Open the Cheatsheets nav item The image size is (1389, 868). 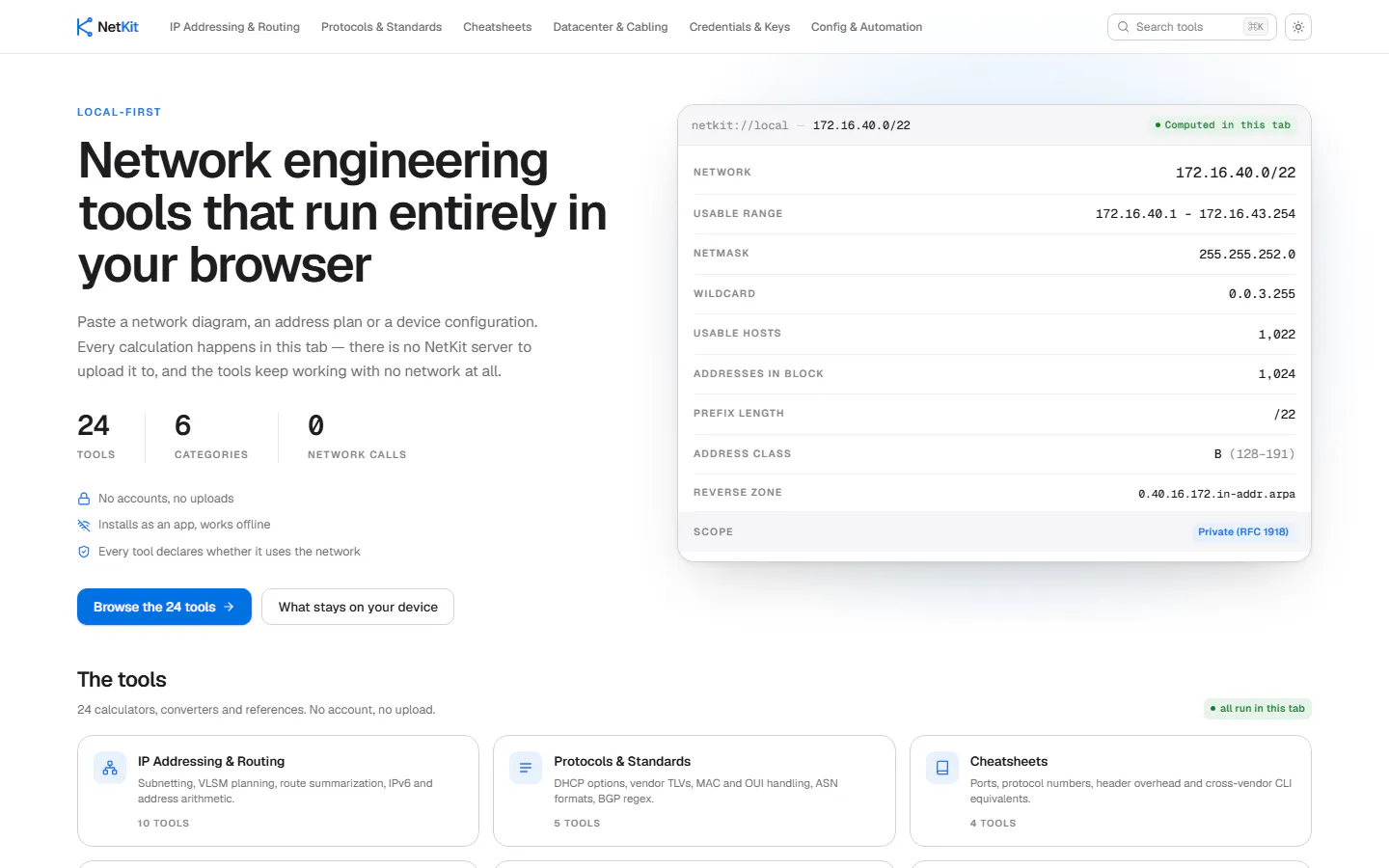tap(497, 27)
